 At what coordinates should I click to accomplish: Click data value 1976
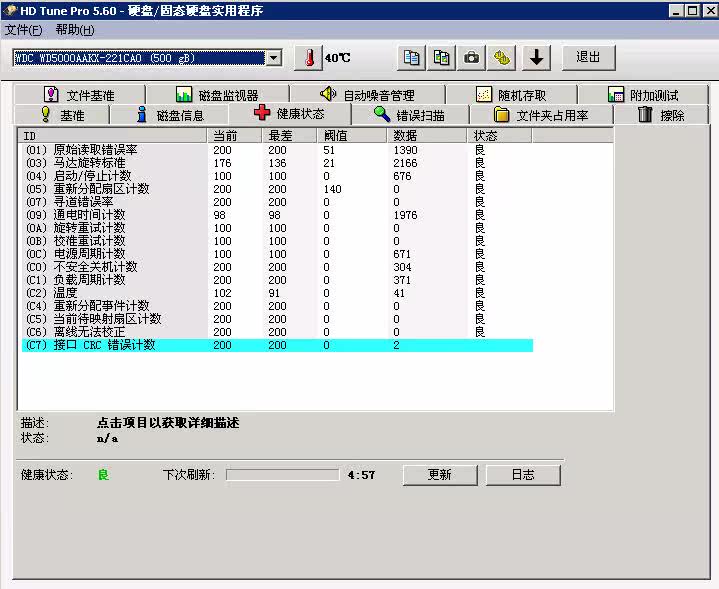pyautogui.click(x=405, y=215)
